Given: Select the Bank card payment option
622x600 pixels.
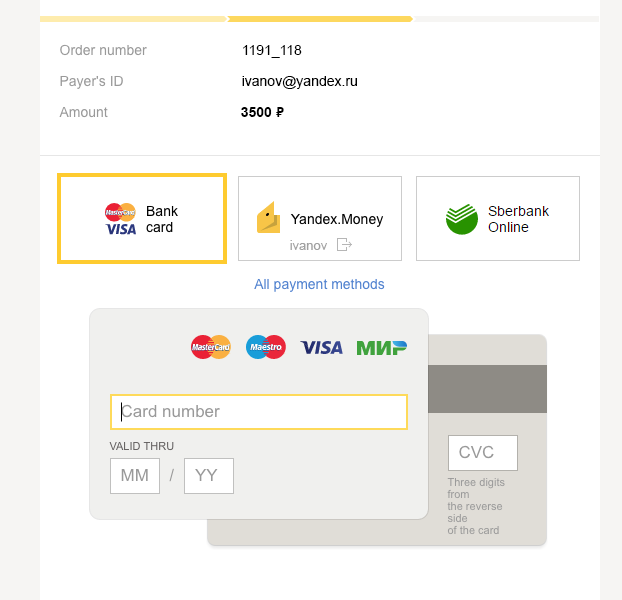Looking at the screenshot, I should (142, 219).
